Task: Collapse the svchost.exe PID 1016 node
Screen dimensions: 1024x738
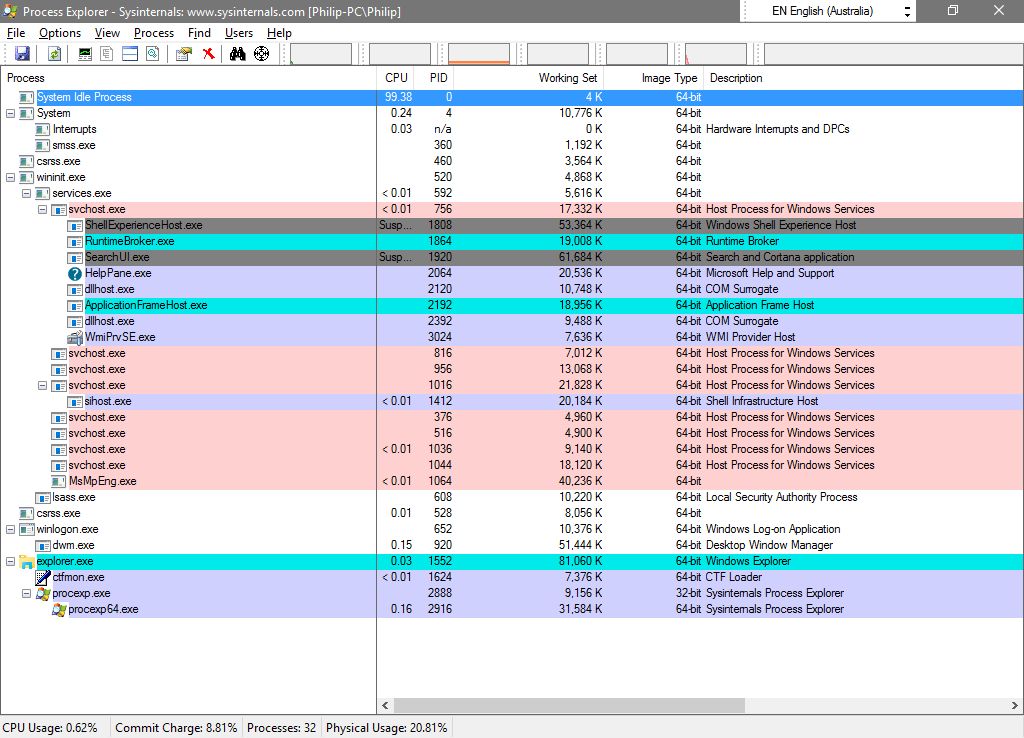Action: (x=42, y=385)
